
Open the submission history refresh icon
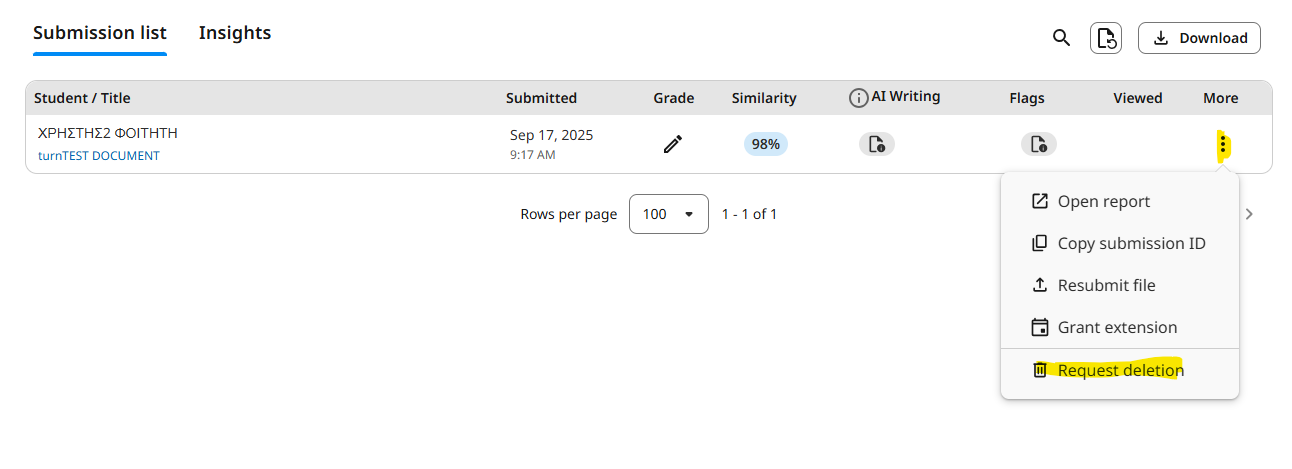[x=1105, y=38]
